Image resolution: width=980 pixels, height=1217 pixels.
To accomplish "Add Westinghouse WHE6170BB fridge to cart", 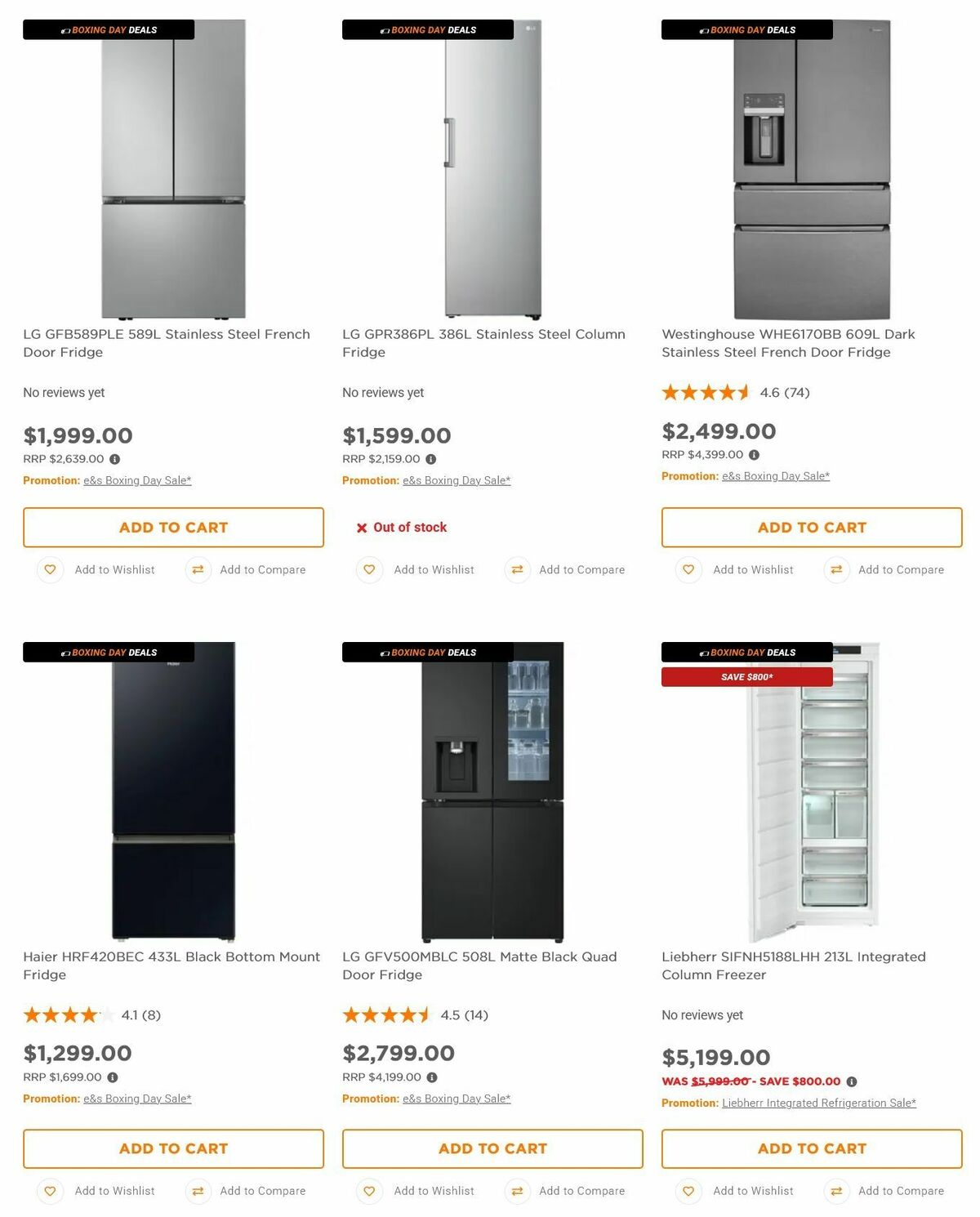I will (x=812, y=528).
